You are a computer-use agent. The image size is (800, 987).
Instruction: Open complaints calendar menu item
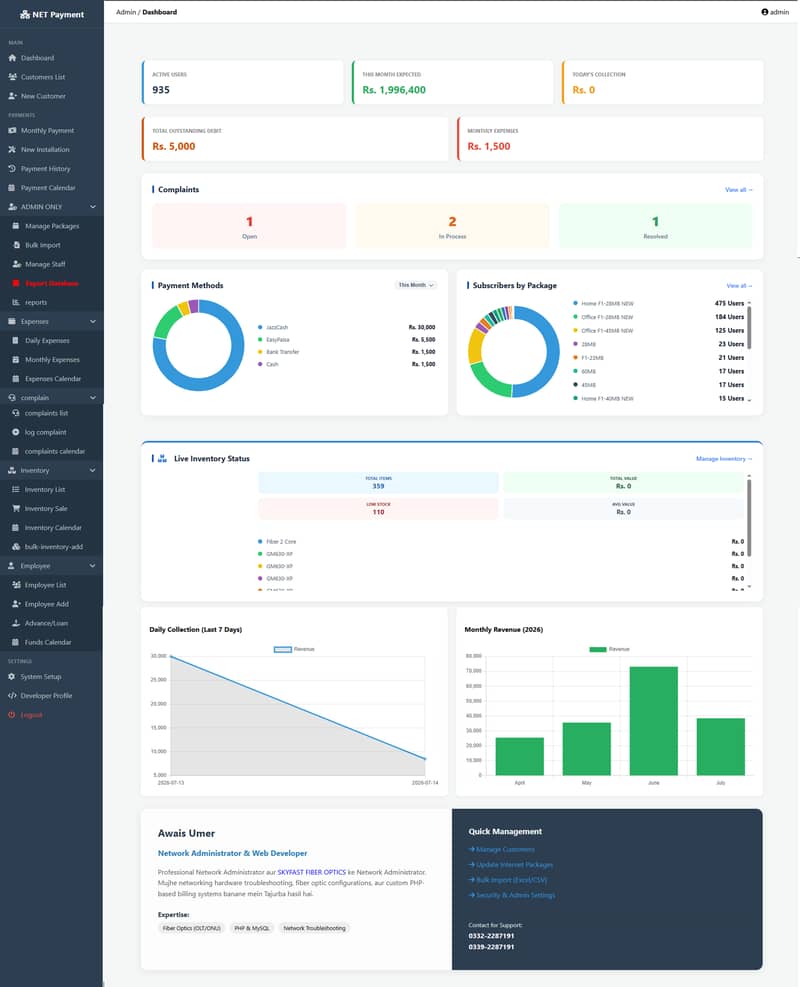click(52, 451)
